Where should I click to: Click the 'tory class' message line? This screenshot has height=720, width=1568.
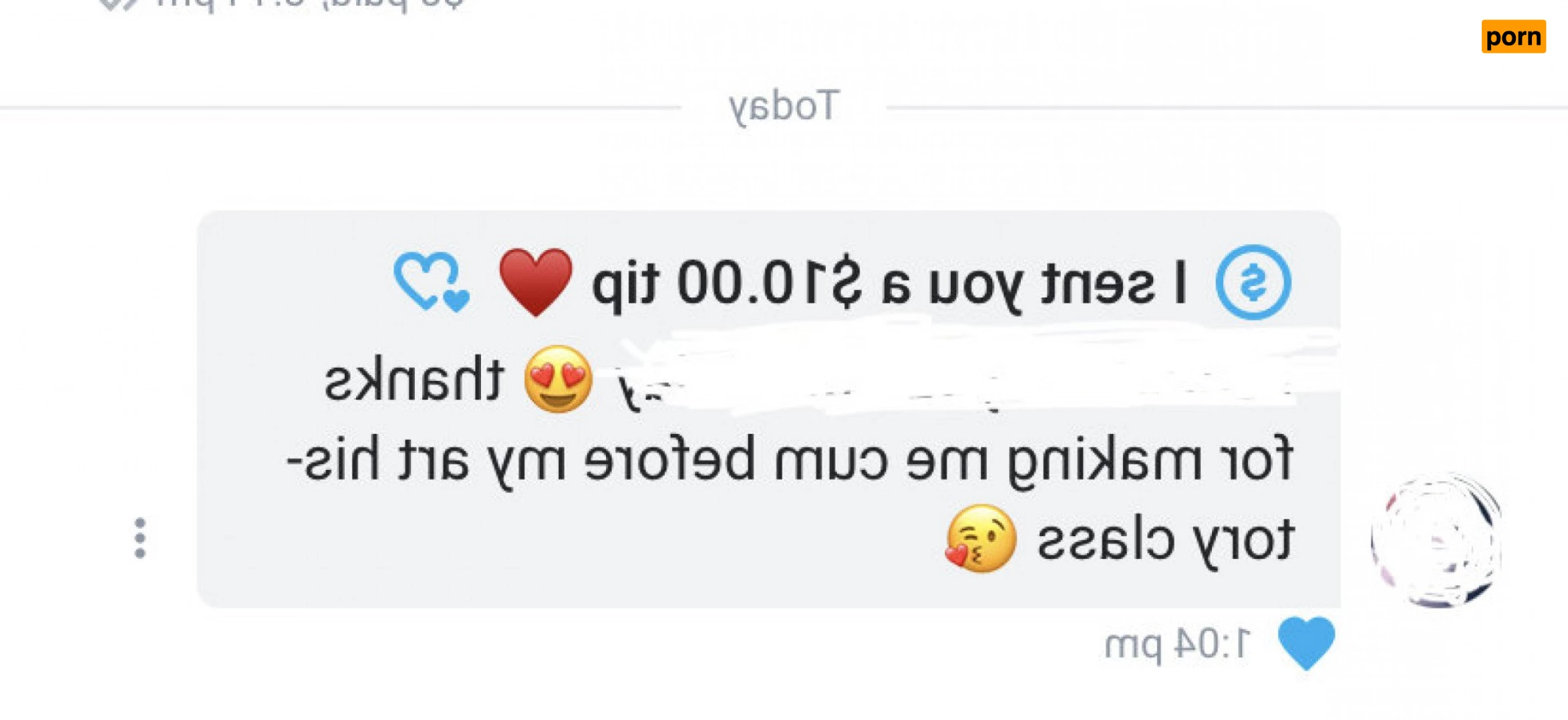[1165, 540]
